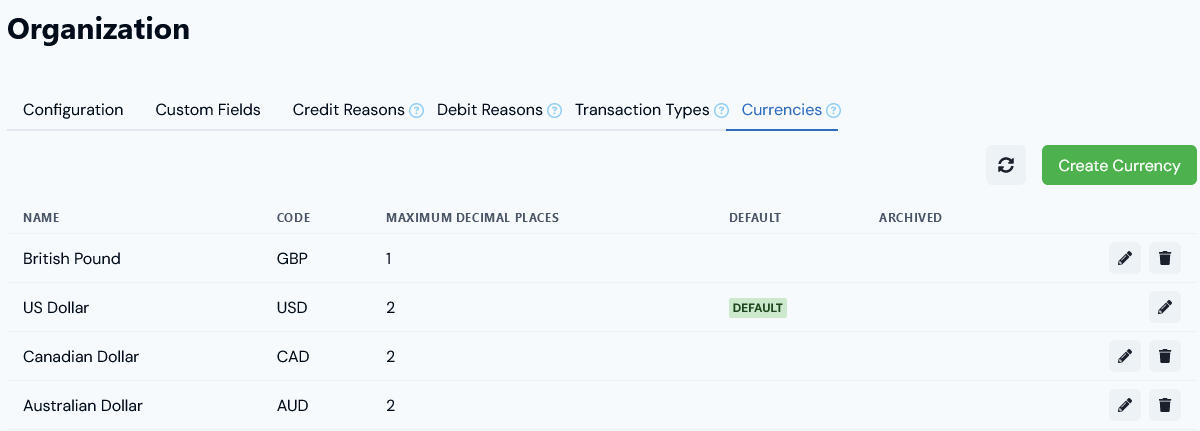Show help icon beside Currencies tab
This screenshot has width=1200, height=431.
point(833,110)
